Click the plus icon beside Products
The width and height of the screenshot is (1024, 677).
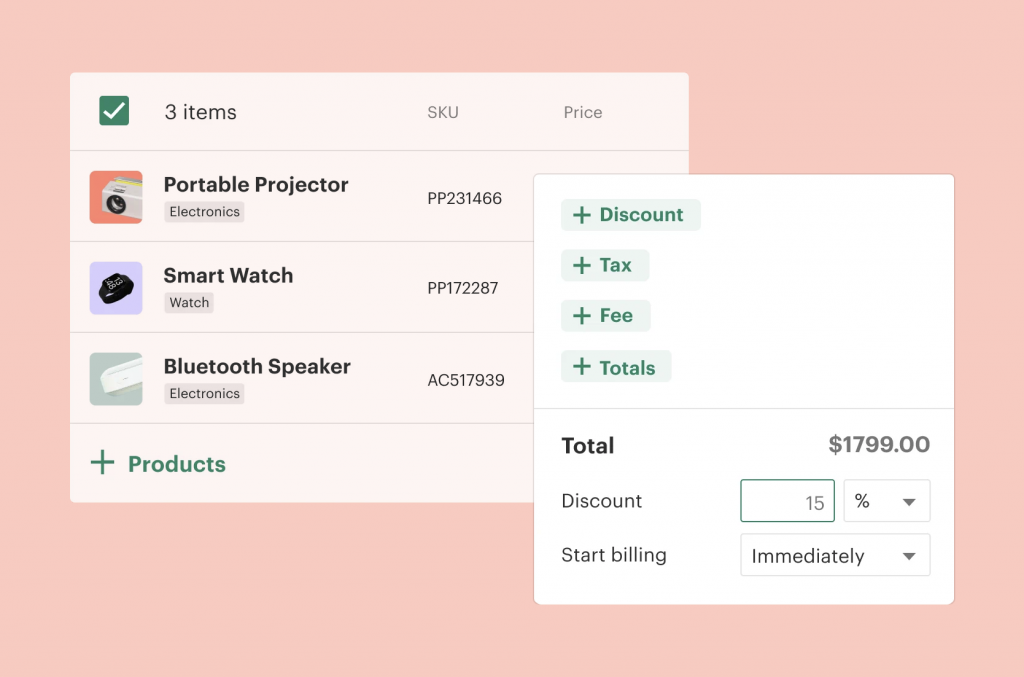[x=102, y=463]
